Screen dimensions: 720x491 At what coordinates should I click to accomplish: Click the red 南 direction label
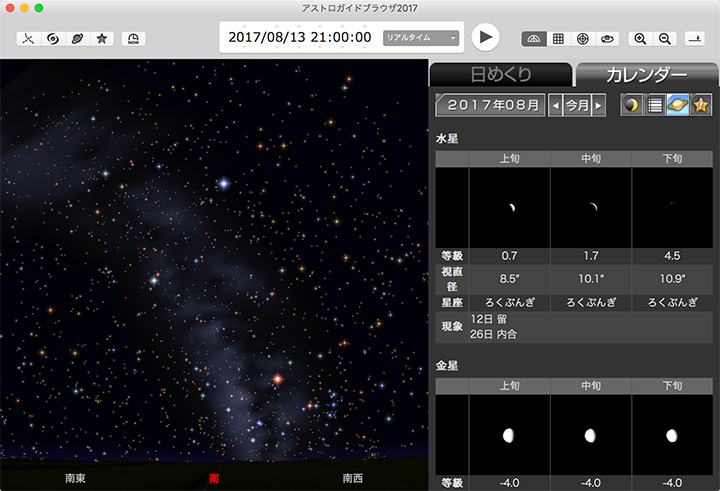(x=214, y=479)
